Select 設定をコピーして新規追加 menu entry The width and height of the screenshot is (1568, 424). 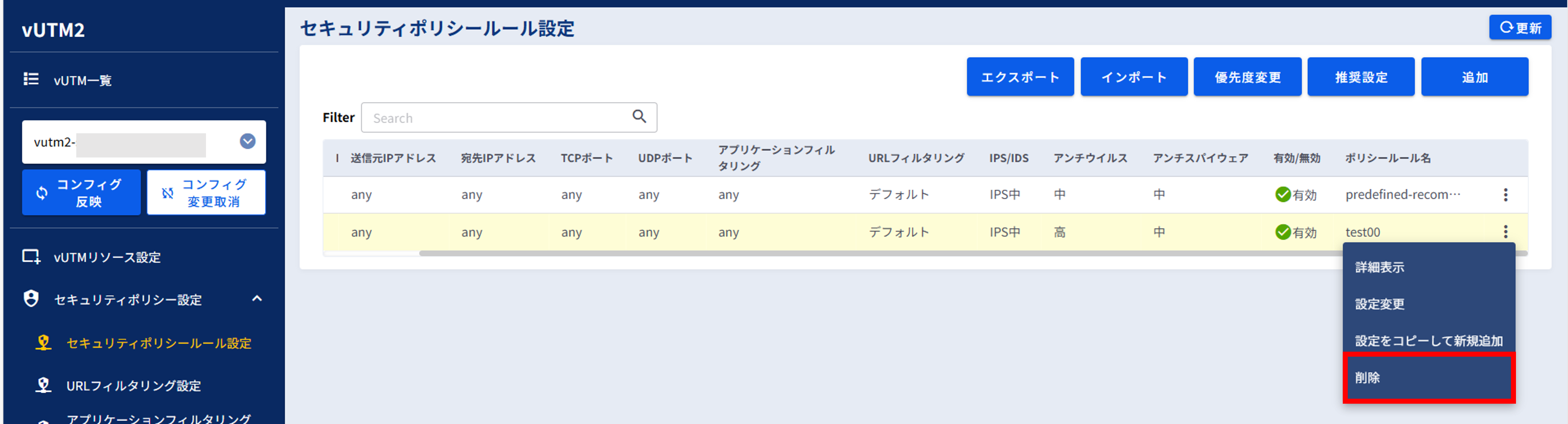point(1428,341)
